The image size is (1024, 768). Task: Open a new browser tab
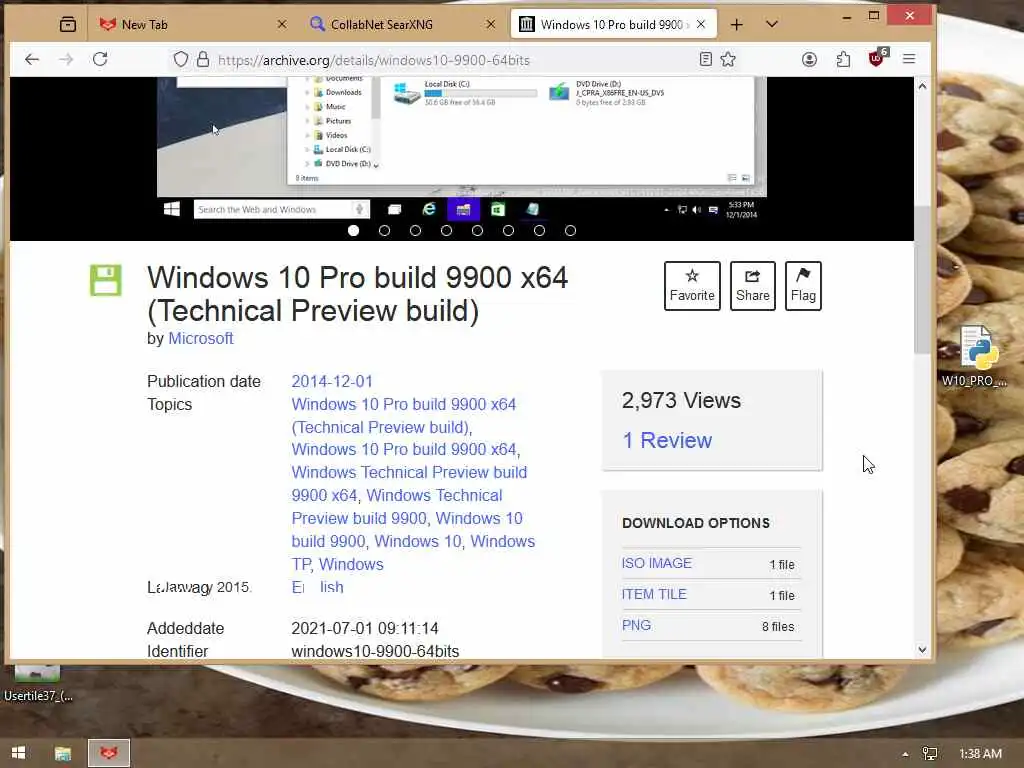737,25
